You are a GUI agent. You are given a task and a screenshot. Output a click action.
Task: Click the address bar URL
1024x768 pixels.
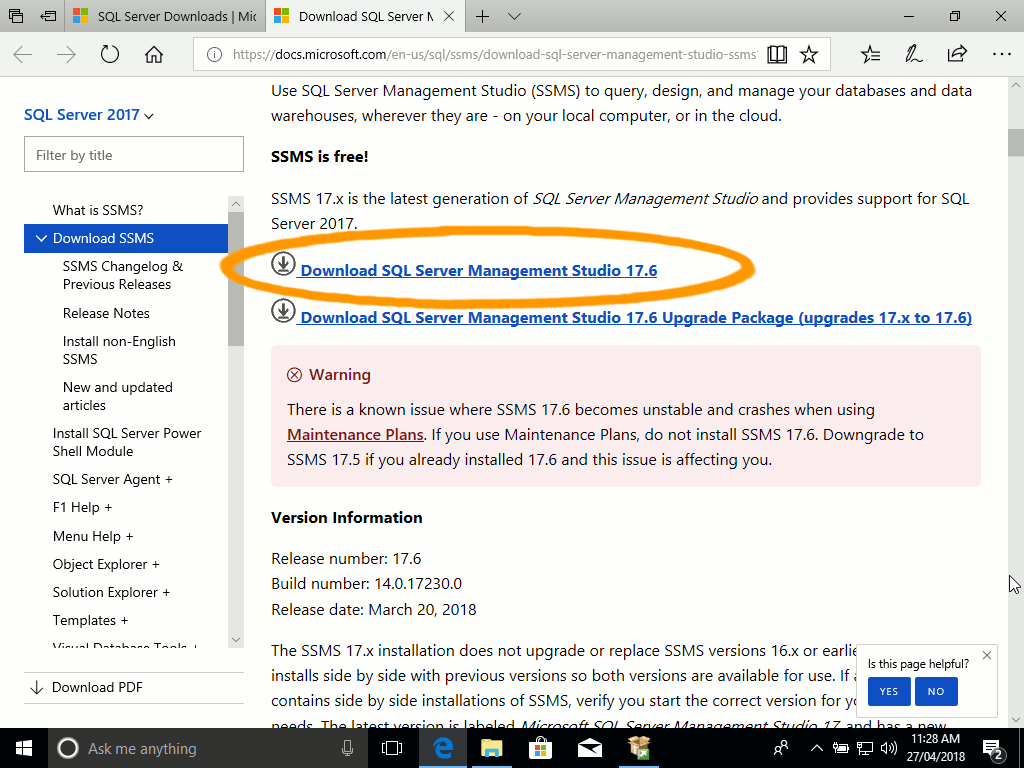tap(494, 54)
